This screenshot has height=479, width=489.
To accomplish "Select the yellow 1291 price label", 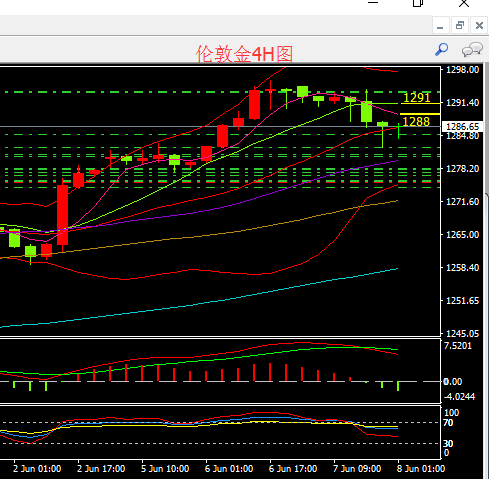I will click(417, 98).
